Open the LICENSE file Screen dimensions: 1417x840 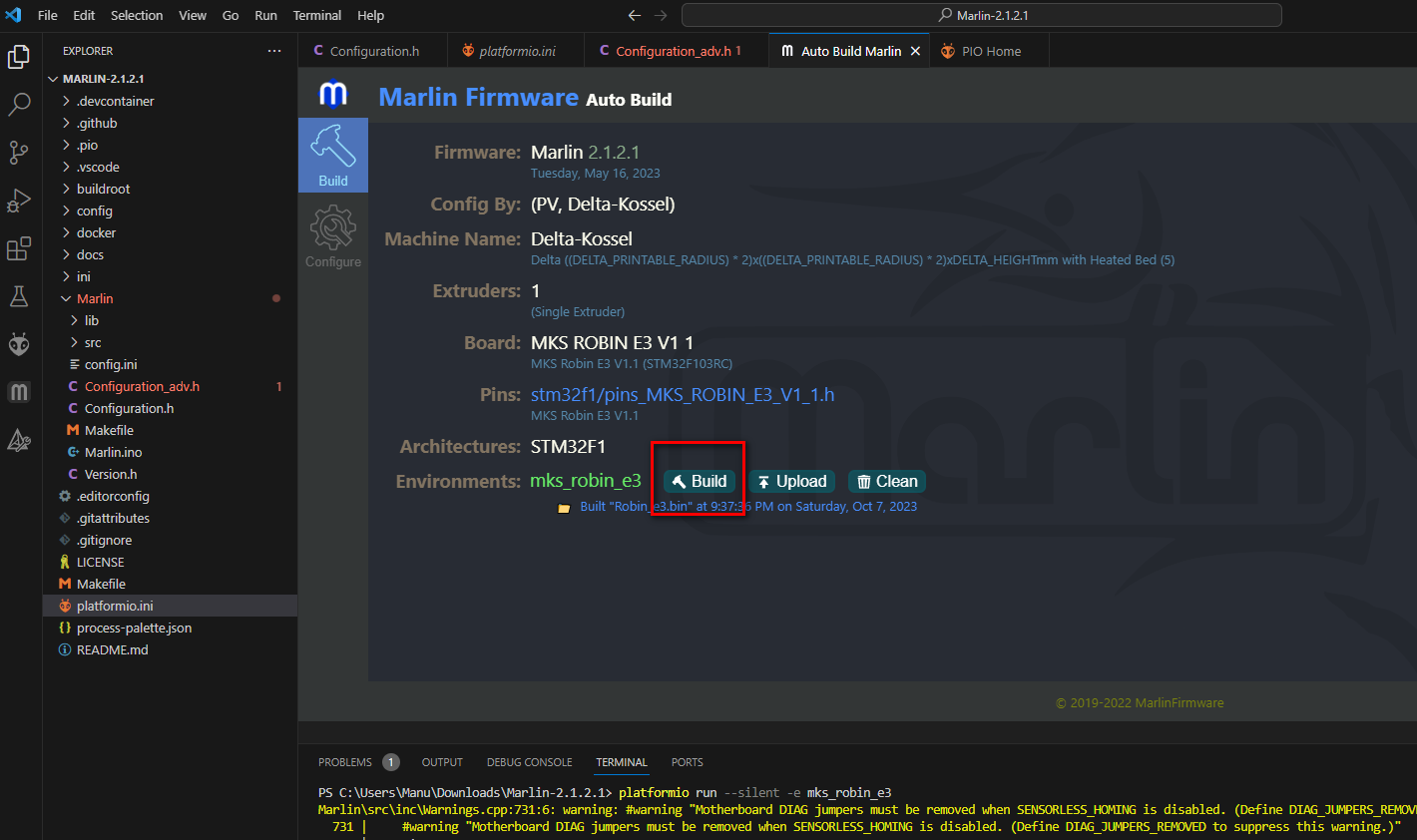click(x=100, y=562)
